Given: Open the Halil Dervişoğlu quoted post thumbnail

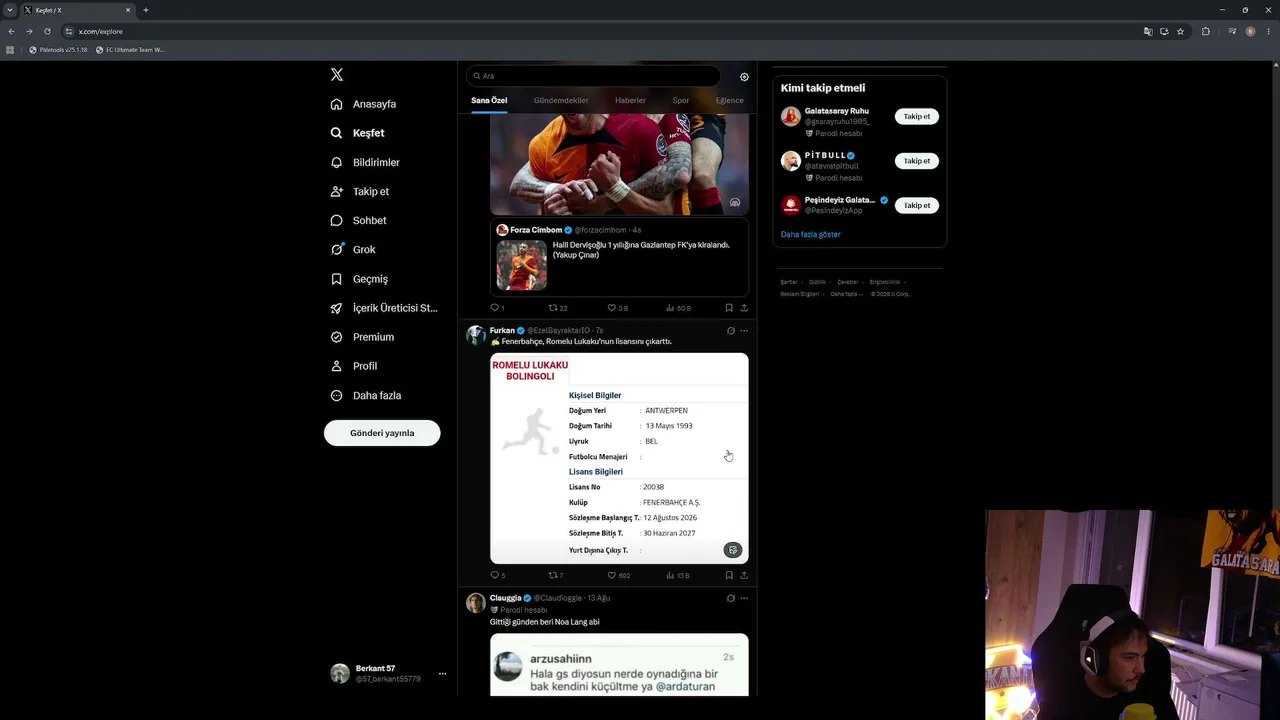Looking at the screenshot, I should pyautogui.click(x=522, y=265).
